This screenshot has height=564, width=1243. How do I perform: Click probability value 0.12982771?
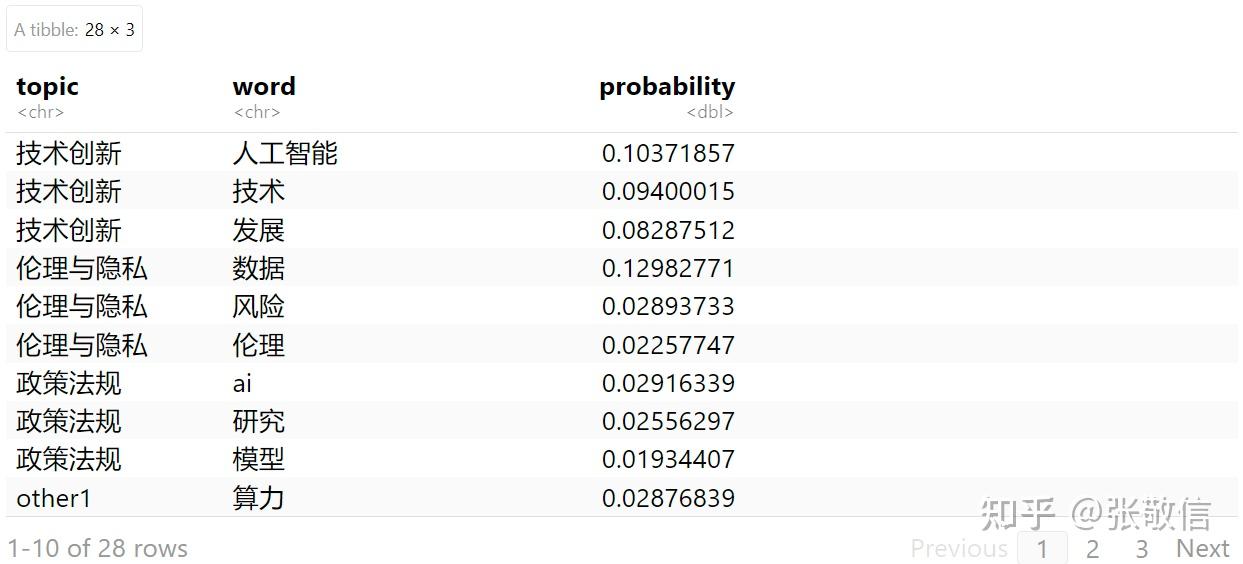tap(668, 268)
